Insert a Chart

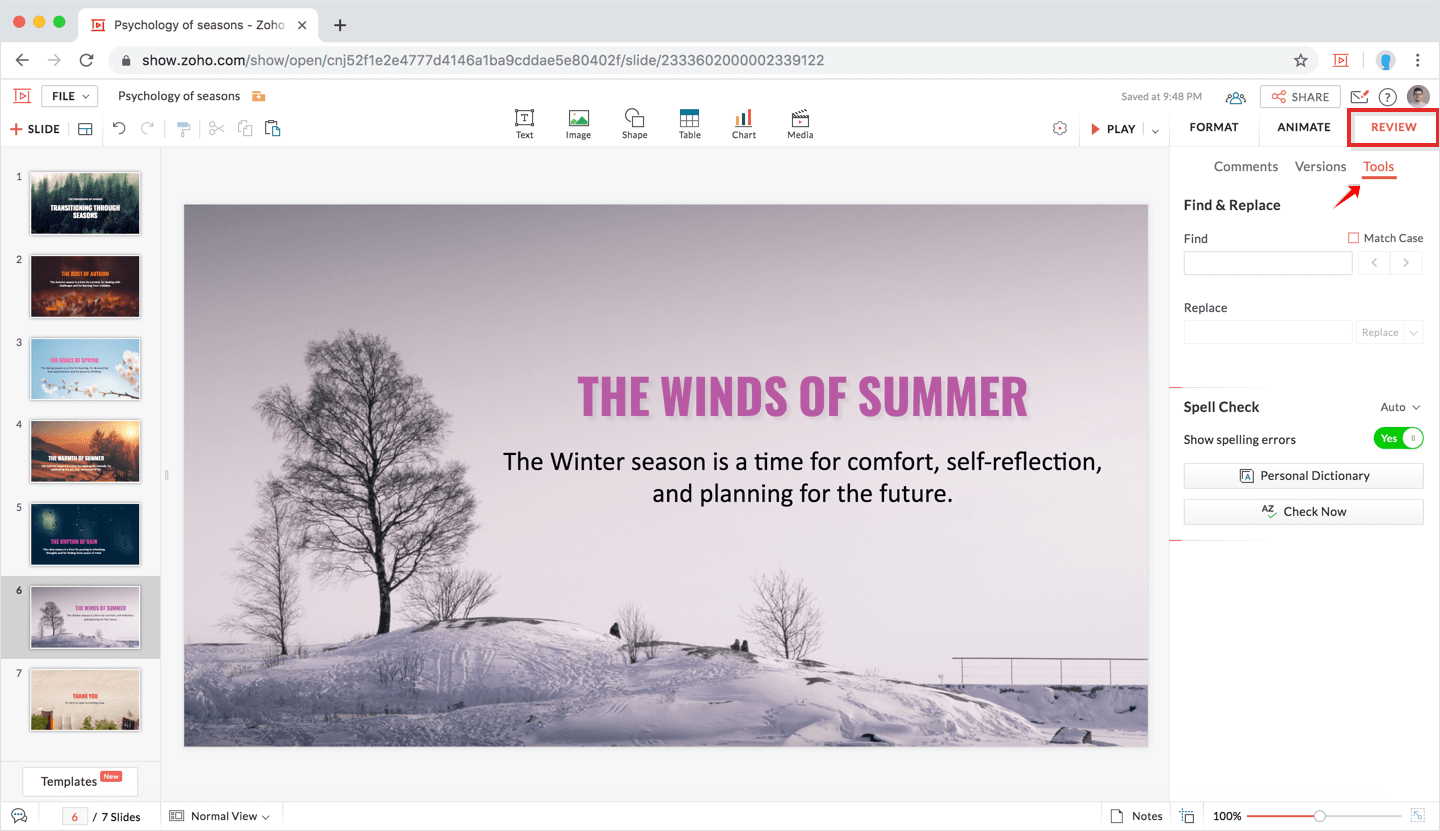[743, 124]
